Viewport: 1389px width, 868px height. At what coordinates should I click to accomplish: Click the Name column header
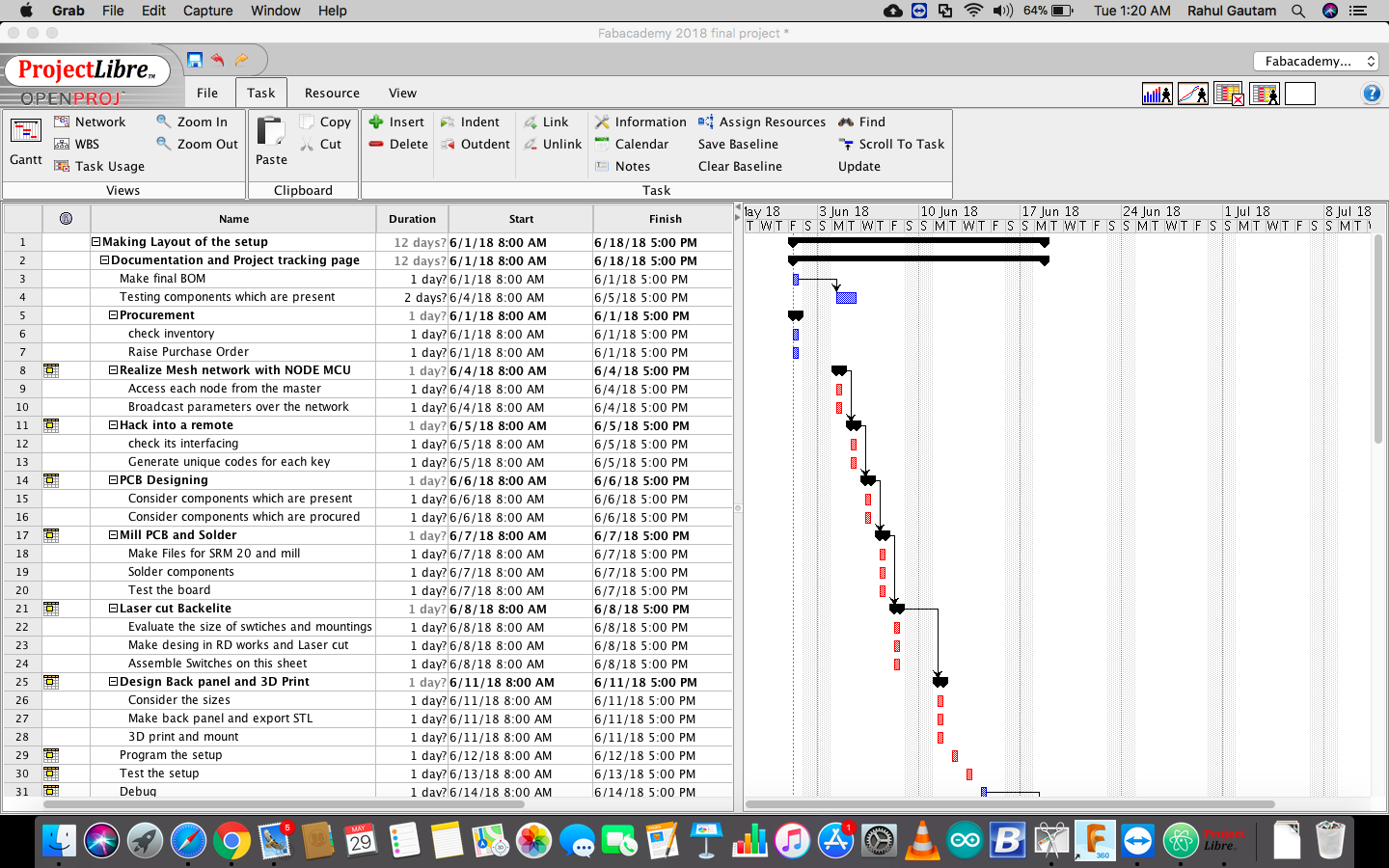(x=233, y=219)
